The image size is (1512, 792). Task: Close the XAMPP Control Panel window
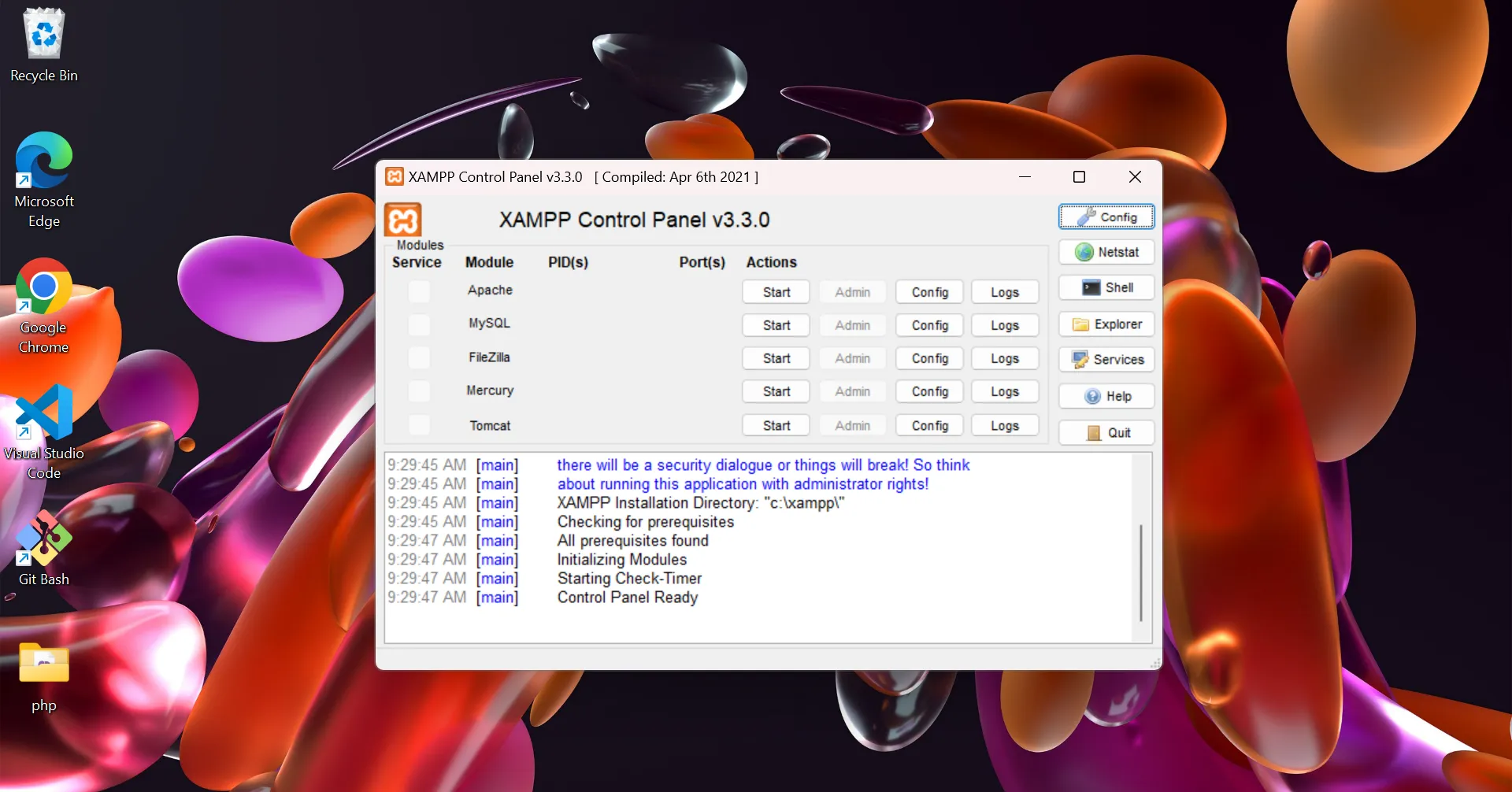(1135, 177)
